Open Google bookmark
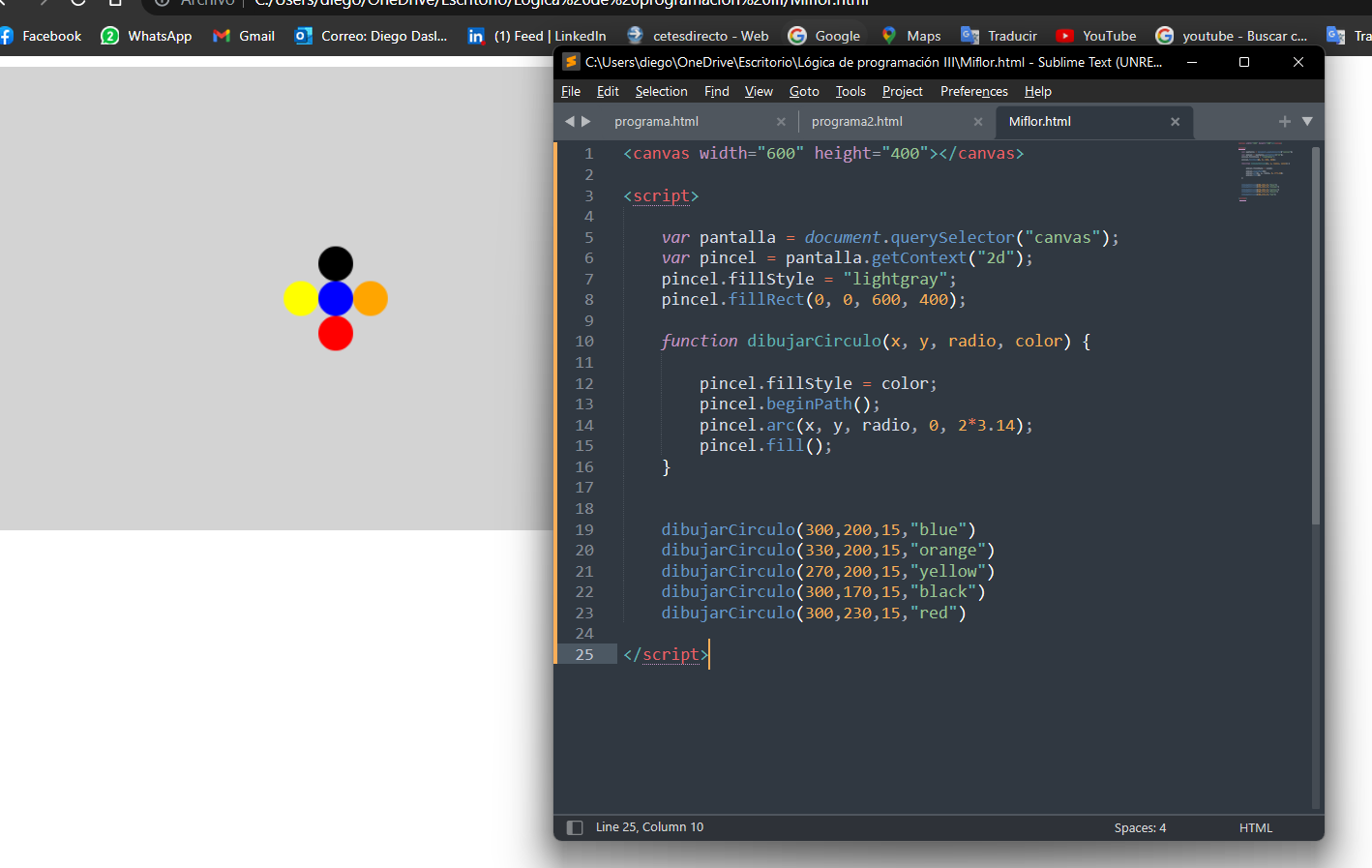1372x868 pixels. pos(824,36)
